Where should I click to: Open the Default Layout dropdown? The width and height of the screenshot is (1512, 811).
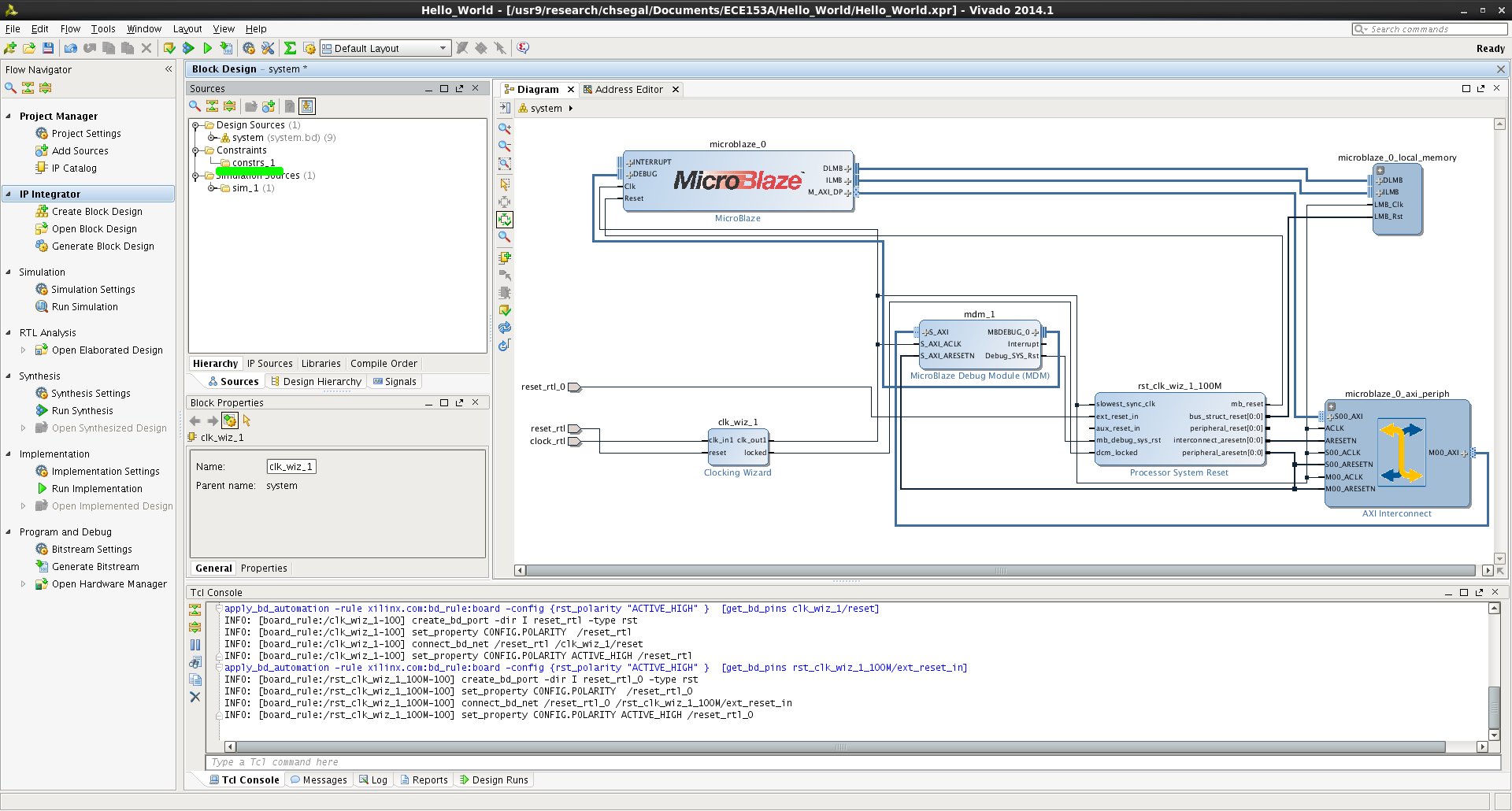384,48
